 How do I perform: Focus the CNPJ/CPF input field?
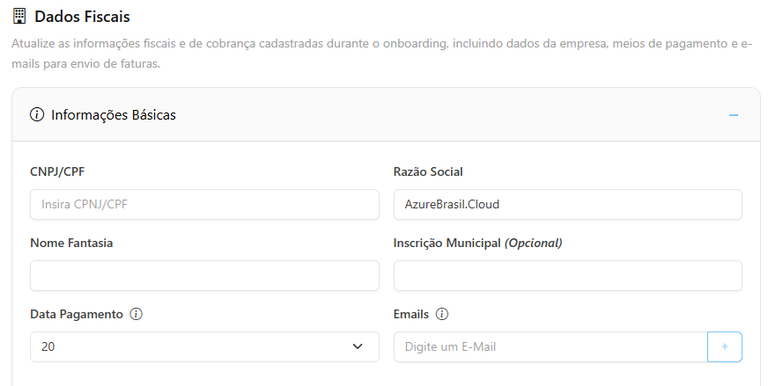[x=205, y=204]
